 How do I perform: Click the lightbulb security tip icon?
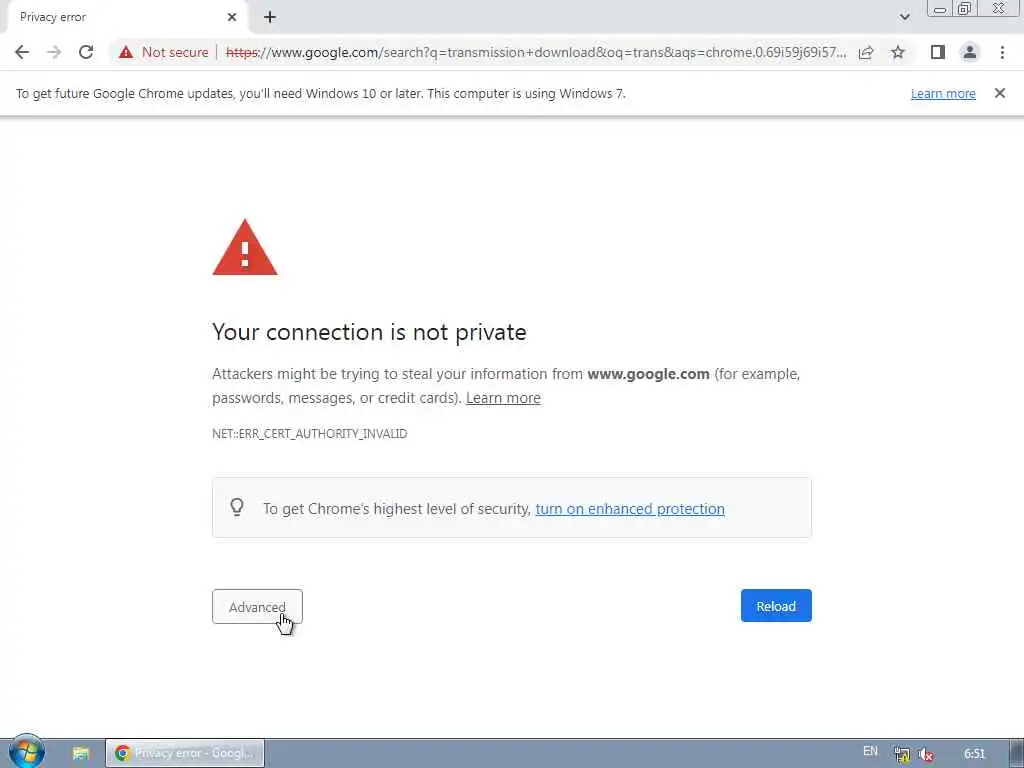tap(237, 507)
